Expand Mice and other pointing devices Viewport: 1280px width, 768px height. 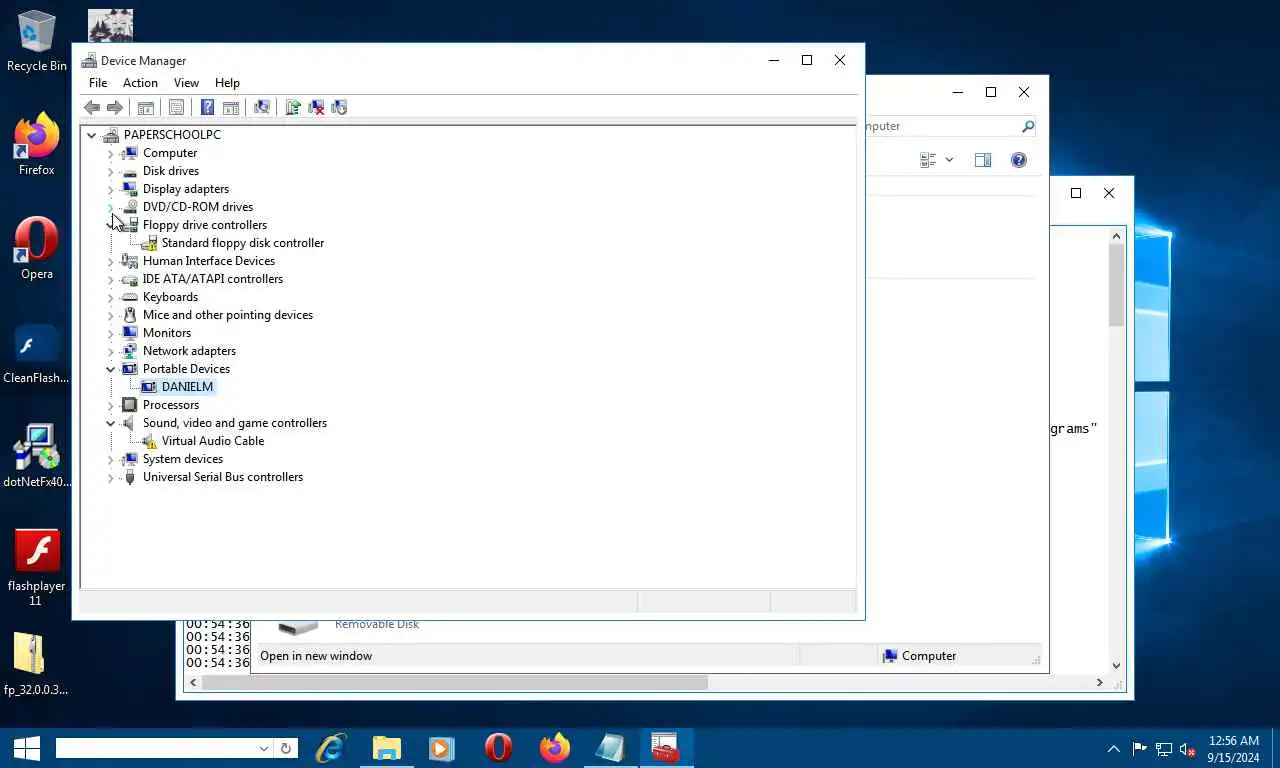(x=111, y=315)
